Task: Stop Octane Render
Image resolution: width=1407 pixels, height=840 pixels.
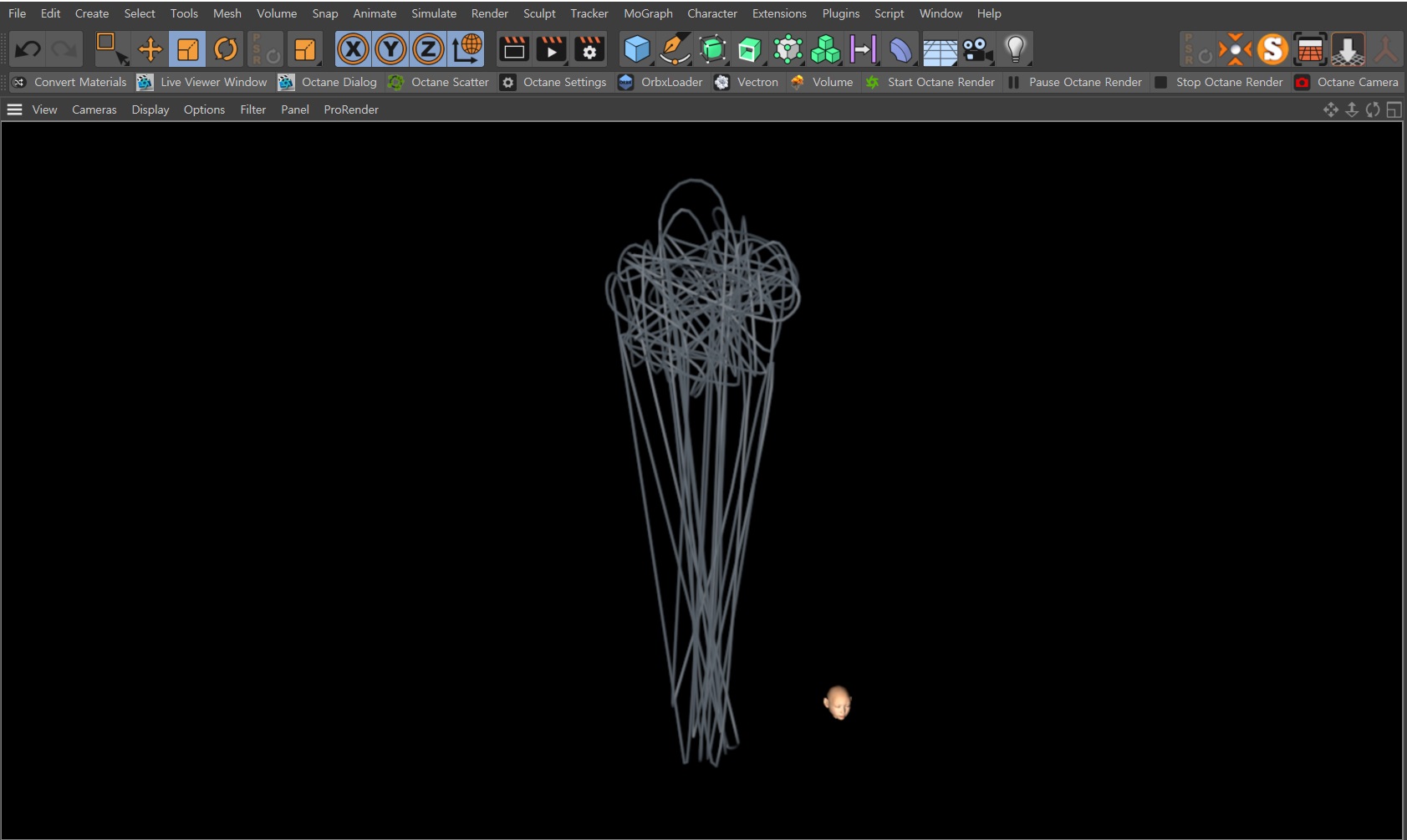Action: coord(1219,82)
